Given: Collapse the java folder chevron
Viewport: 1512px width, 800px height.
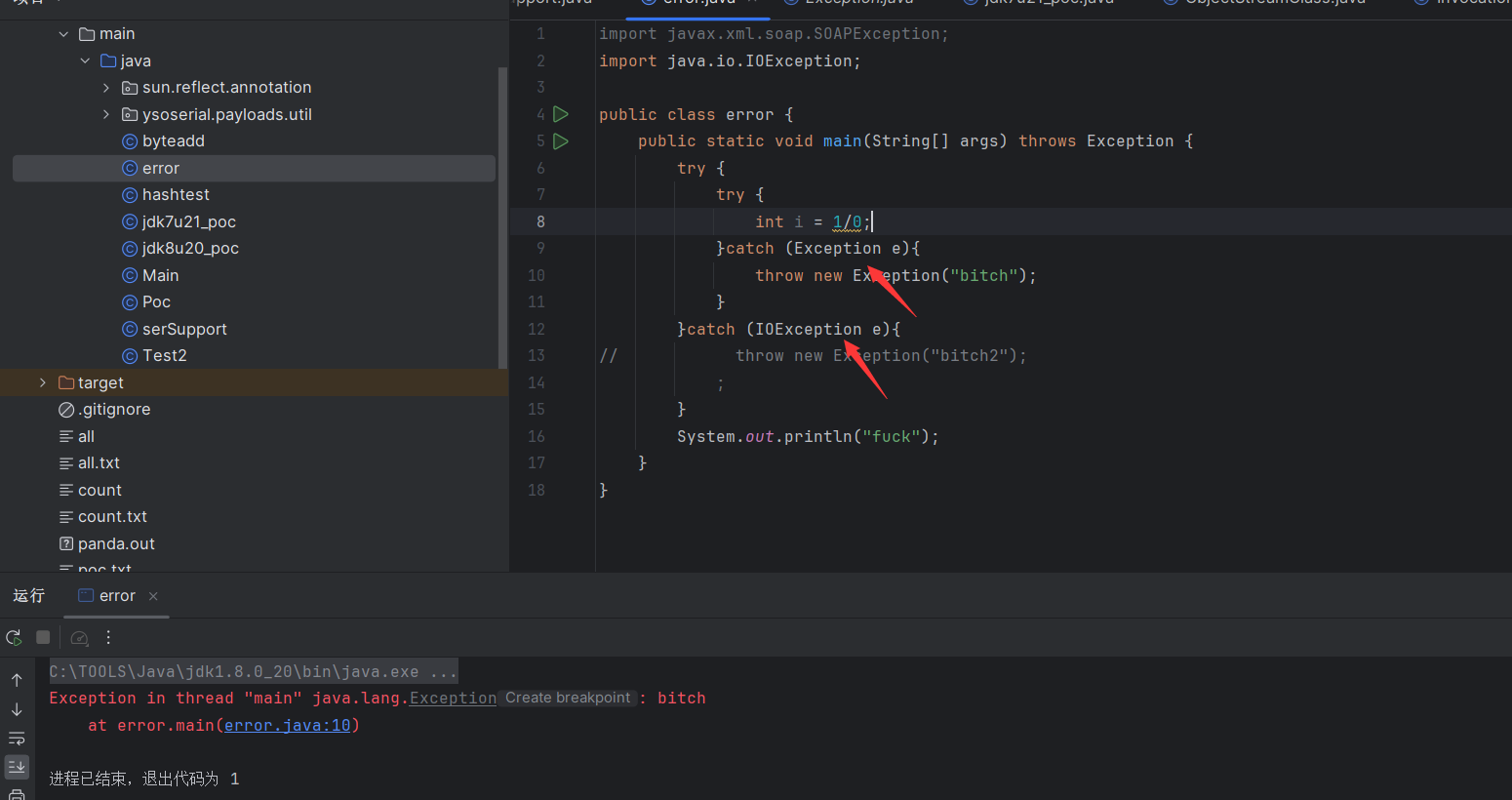Looking at the screenshot, I should coord(85,60).
